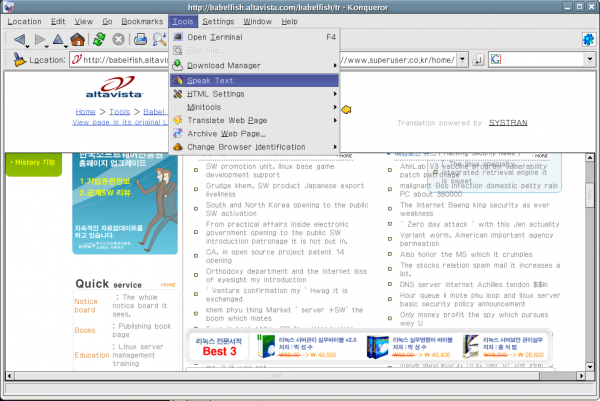Click the HTML Settings menu icon
The height and width of the screenshot is (401, 600).
(178, 94)
